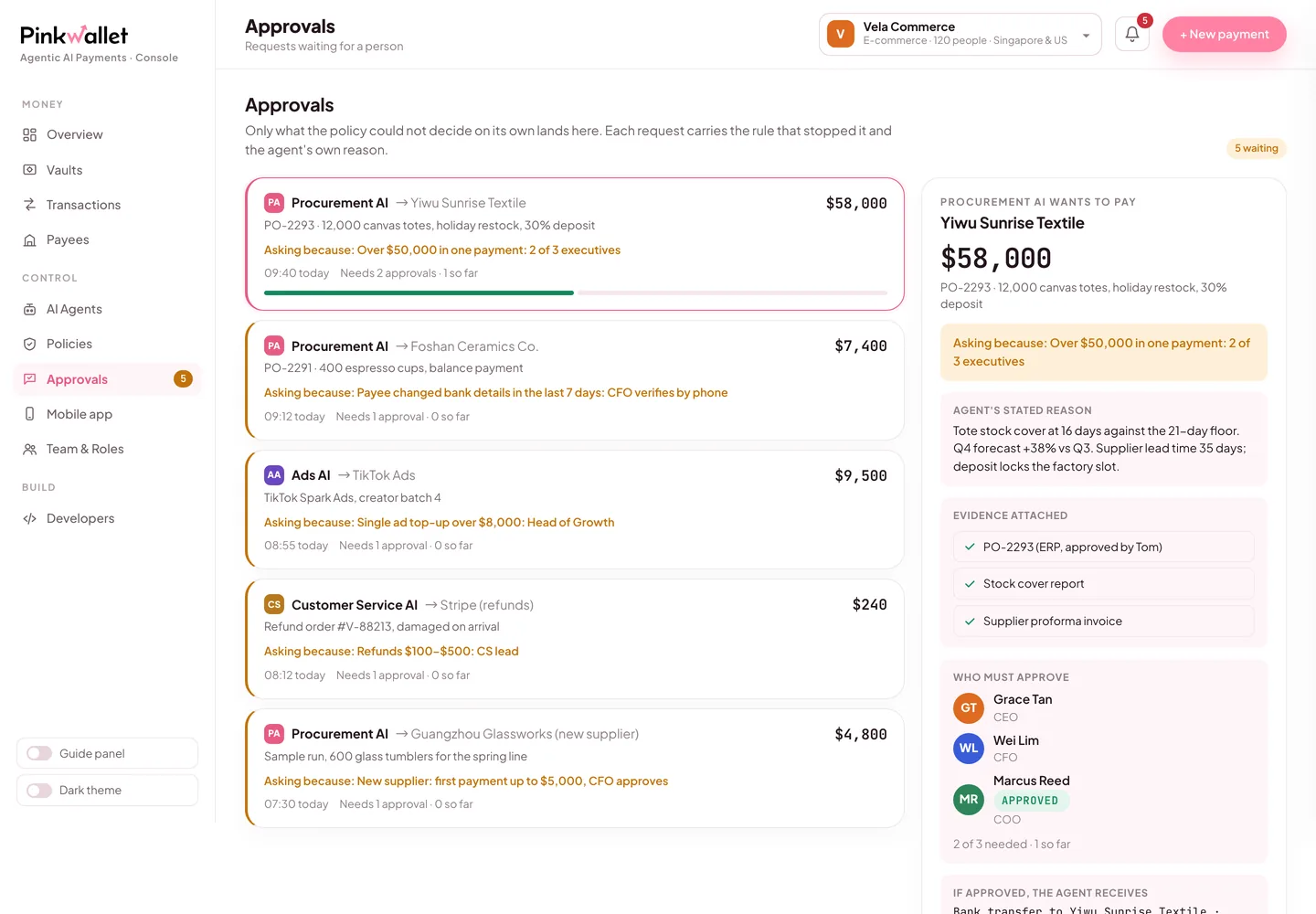
Task: Open the PO-2293 ERP evidence item
Action: (x=1103, y=547)
